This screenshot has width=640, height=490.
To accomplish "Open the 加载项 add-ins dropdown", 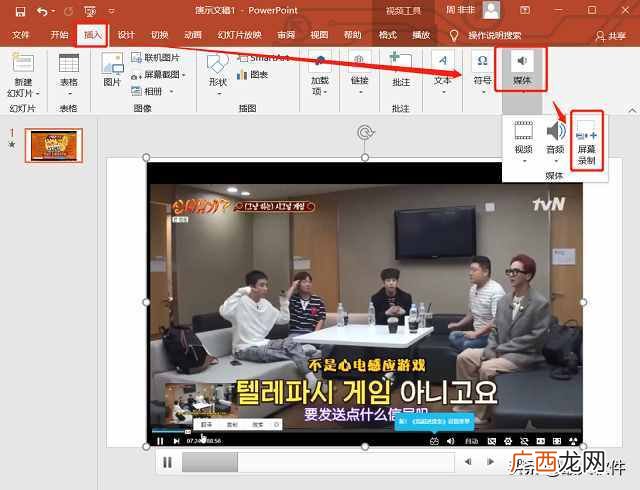I will click(320, 75).
